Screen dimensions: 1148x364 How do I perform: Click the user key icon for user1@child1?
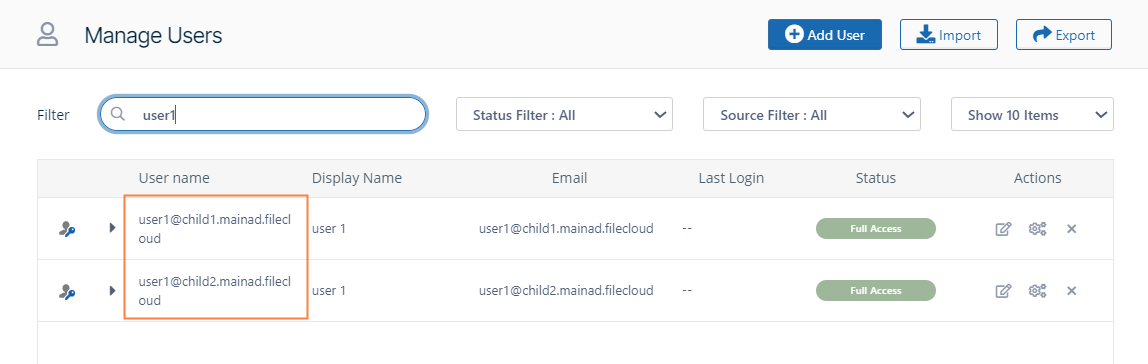67,229
